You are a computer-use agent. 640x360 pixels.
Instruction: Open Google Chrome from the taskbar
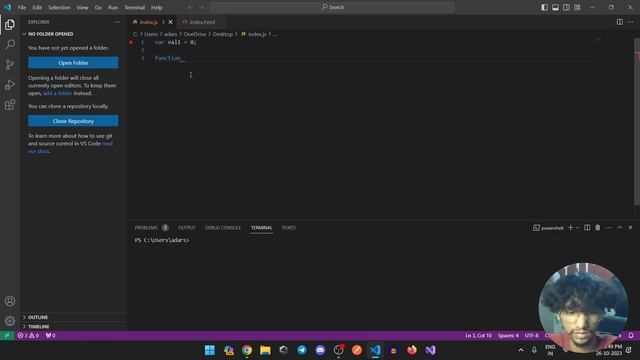click(x=247, y=350)
